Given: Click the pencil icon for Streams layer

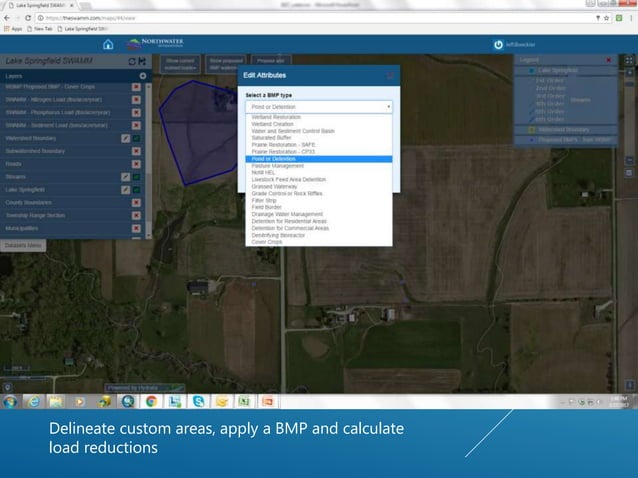Looking at the screenshot, I should click(x=125, y=177).
